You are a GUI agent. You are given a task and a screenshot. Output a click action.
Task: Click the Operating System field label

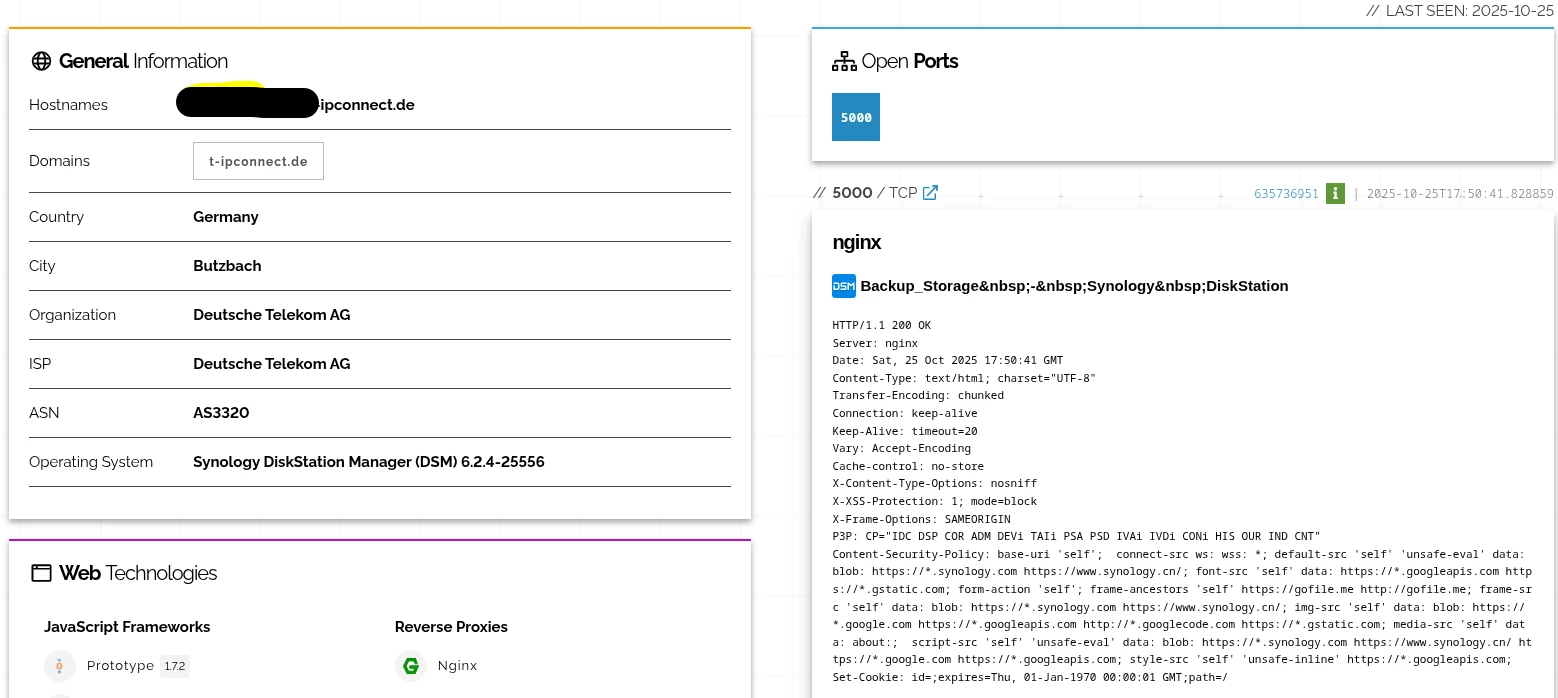pos(91,462)
